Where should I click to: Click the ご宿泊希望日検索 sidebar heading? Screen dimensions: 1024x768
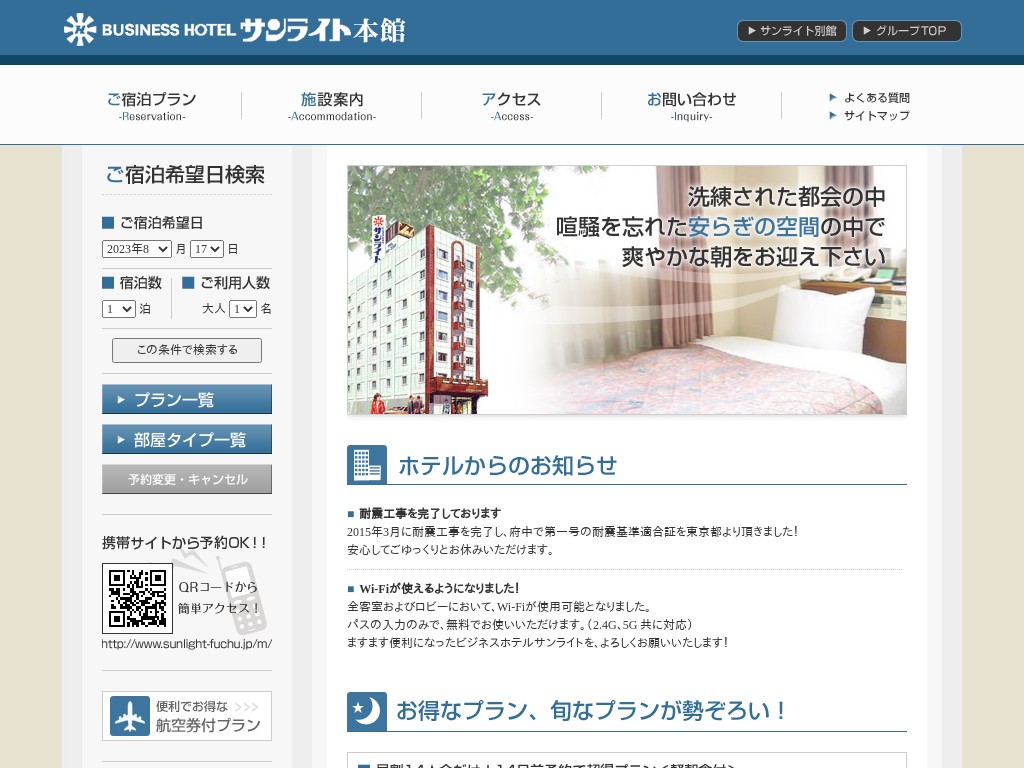point(185,175)
